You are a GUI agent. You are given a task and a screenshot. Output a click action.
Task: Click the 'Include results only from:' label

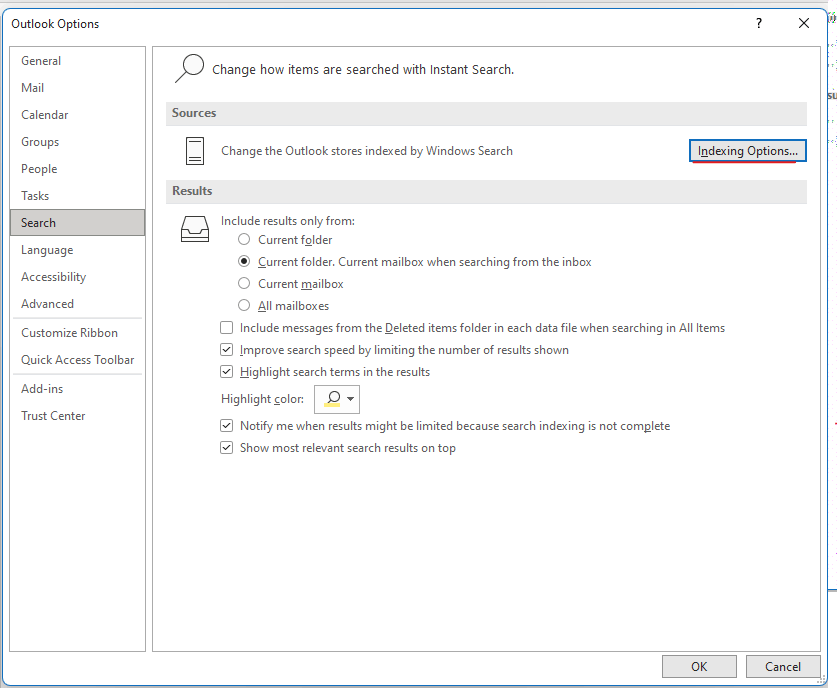(288, 221)
